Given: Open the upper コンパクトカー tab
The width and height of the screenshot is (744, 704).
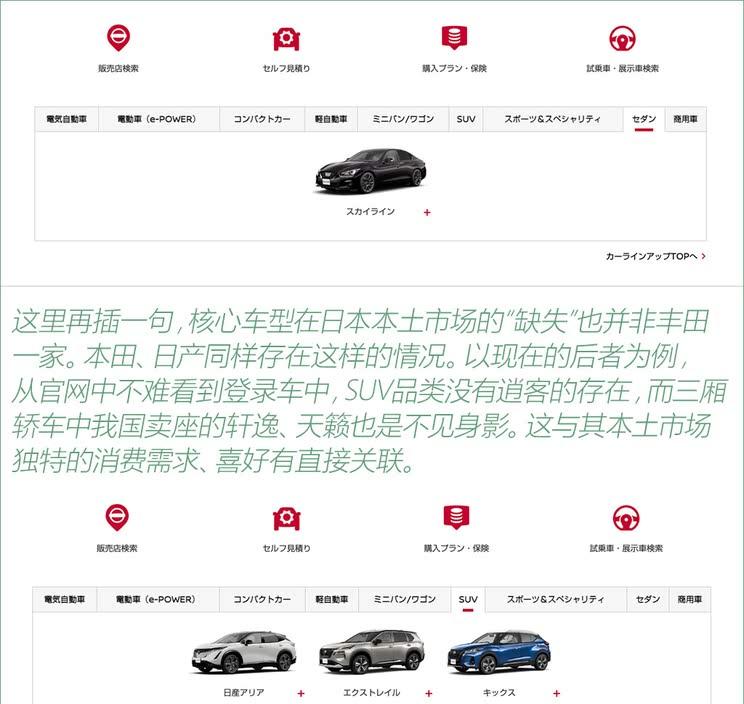Looking at the screenshot, I should [262, 119].
